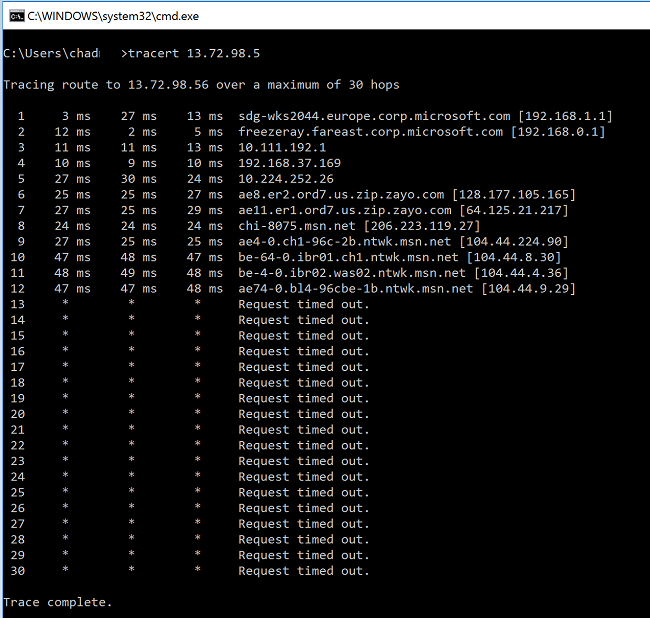This screenshot has width=650, height=618.
Task: Click 'Request timed out.' on hop 22
Action: click(303, 446)
